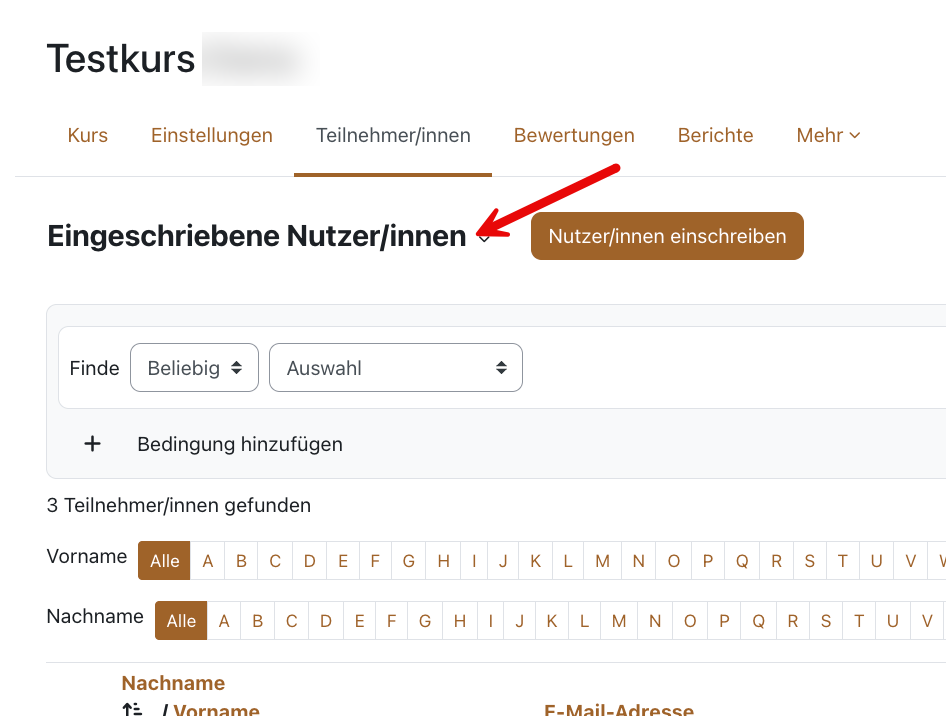Filter Nachname by letter T
Screen dimensions: 946x716
[x=859, y=621]
